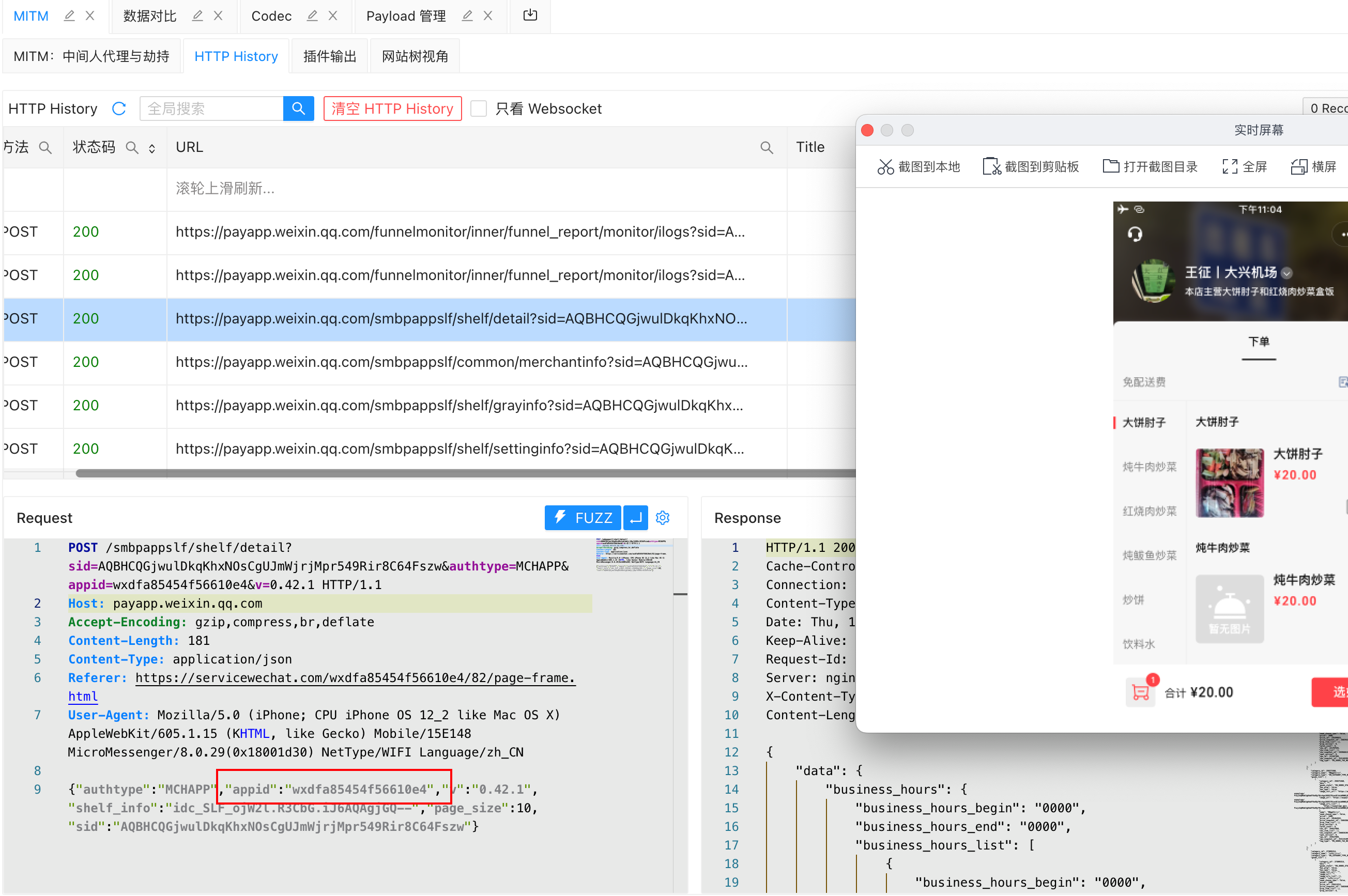
Task: Tap the 大饼肘子 dish photo
Action: (1230, 483)
